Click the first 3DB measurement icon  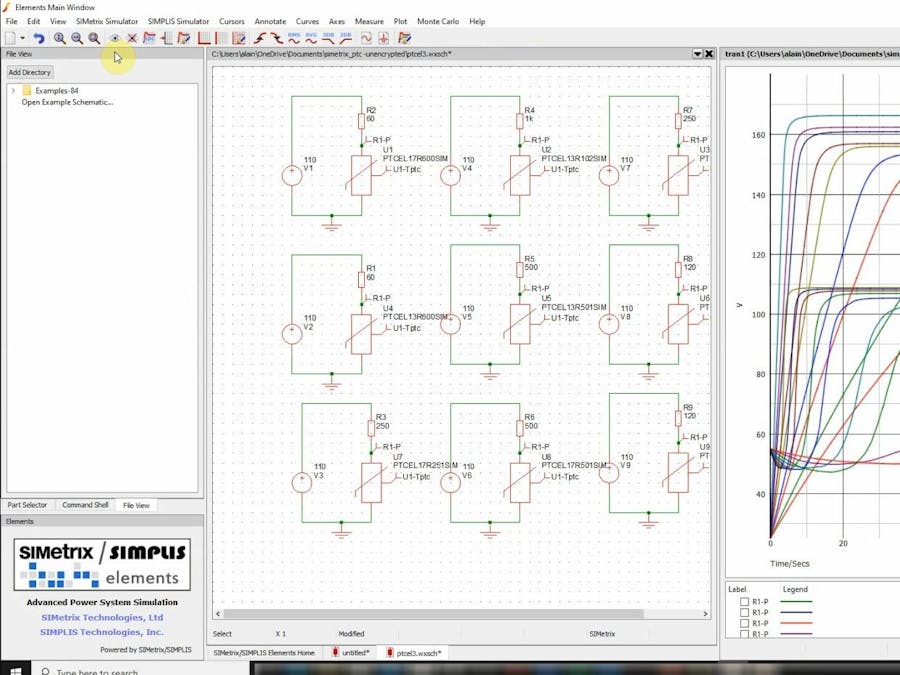coord(328,38)
